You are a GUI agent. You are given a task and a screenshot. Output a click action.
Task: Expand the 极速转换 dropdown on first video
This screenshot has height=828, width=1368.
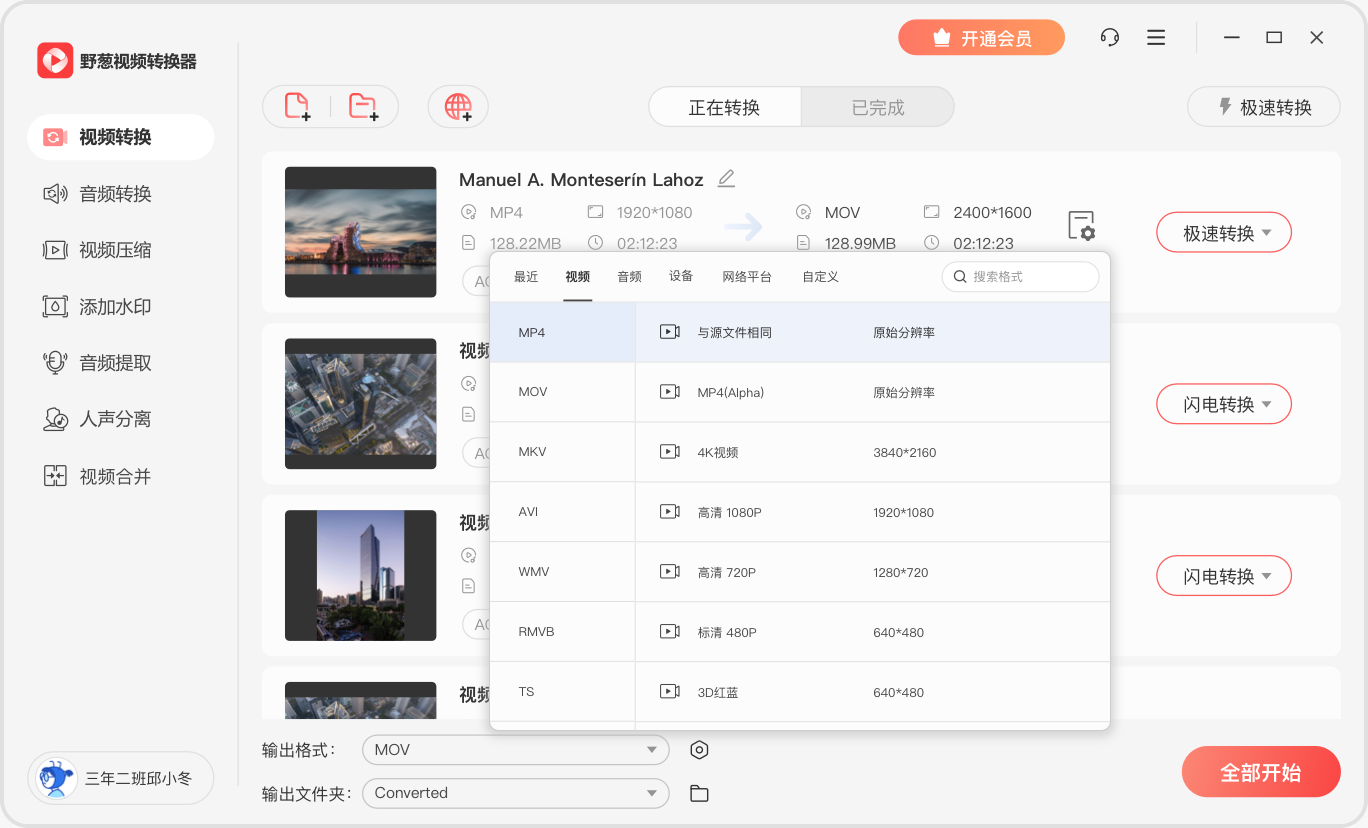tap(1266, 233)
